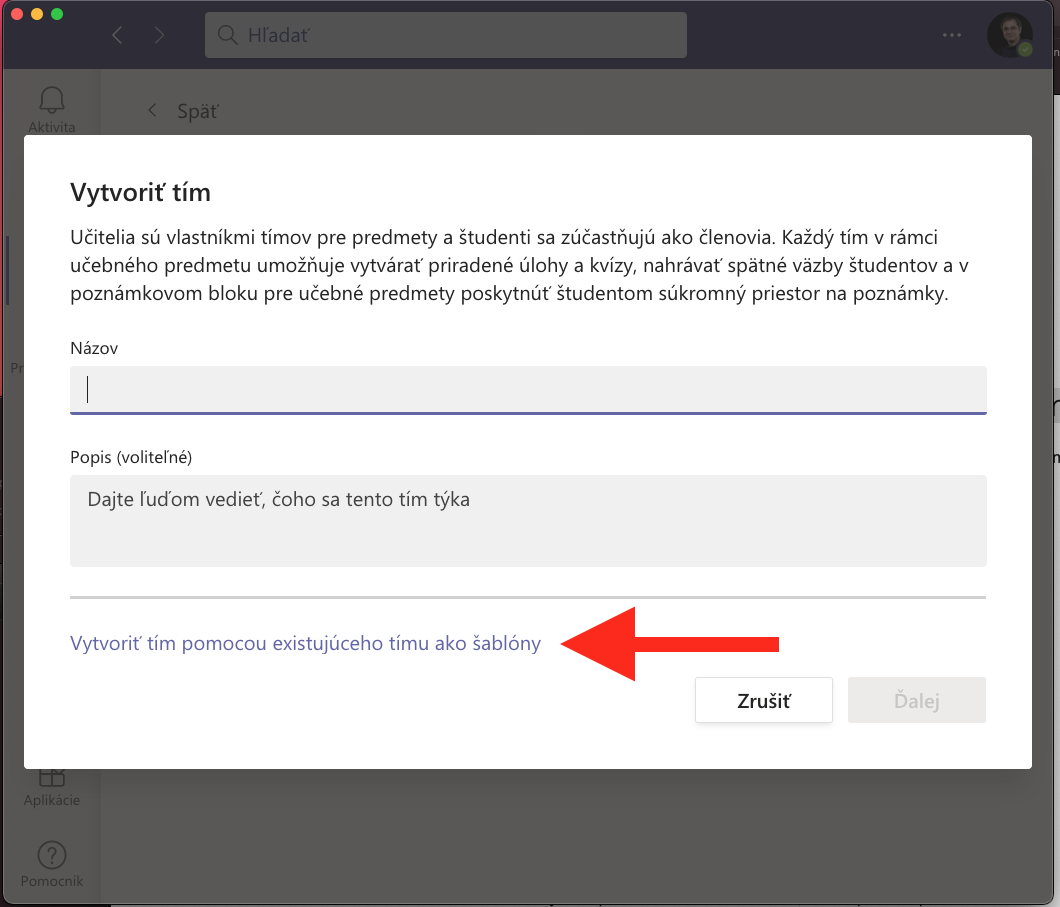
Task: Open the create team from existing template link
Action: [x=305, y=643]
